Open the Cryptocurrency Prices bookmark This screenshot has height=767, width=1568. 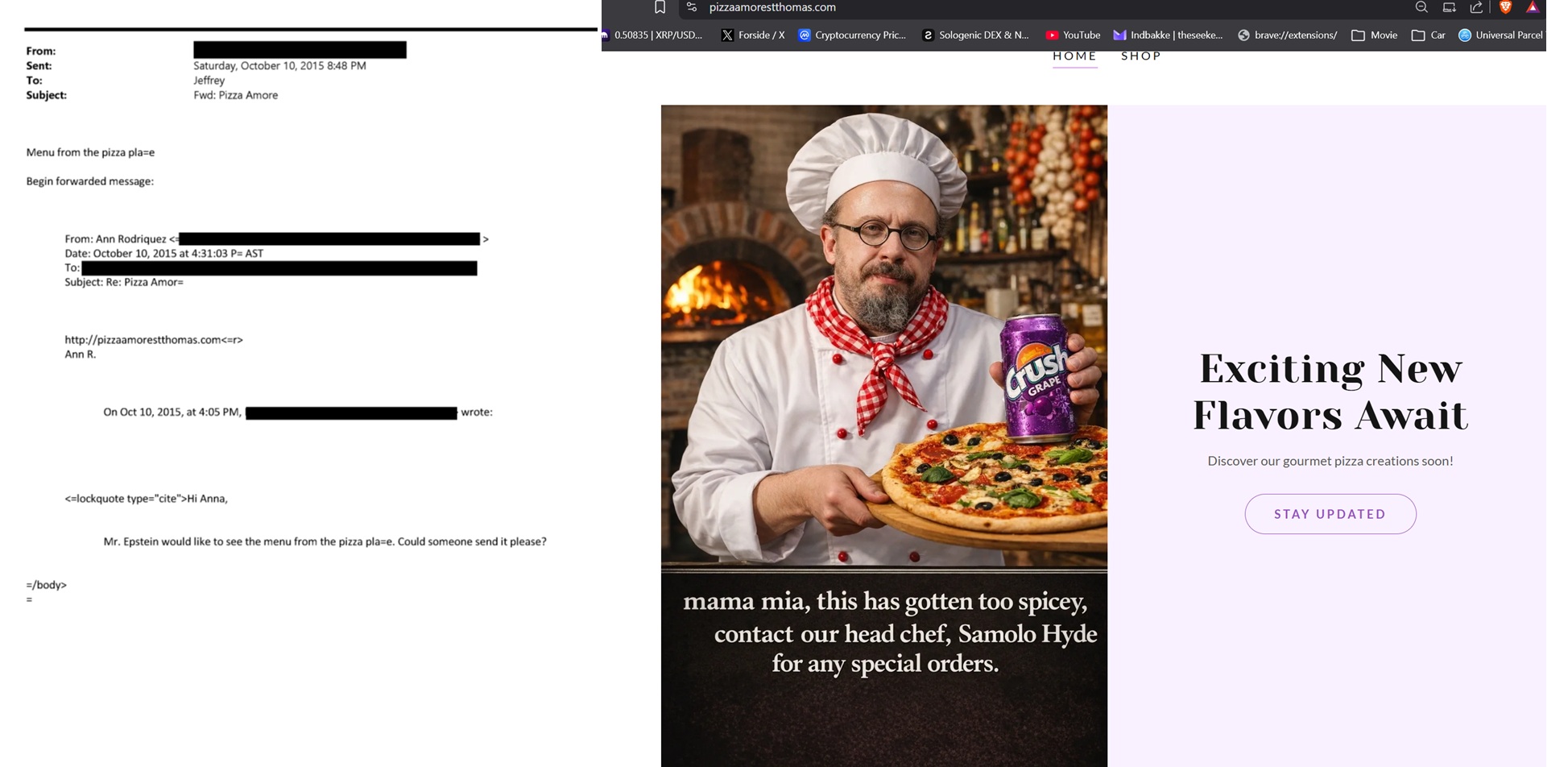click(x=852, y=35)
